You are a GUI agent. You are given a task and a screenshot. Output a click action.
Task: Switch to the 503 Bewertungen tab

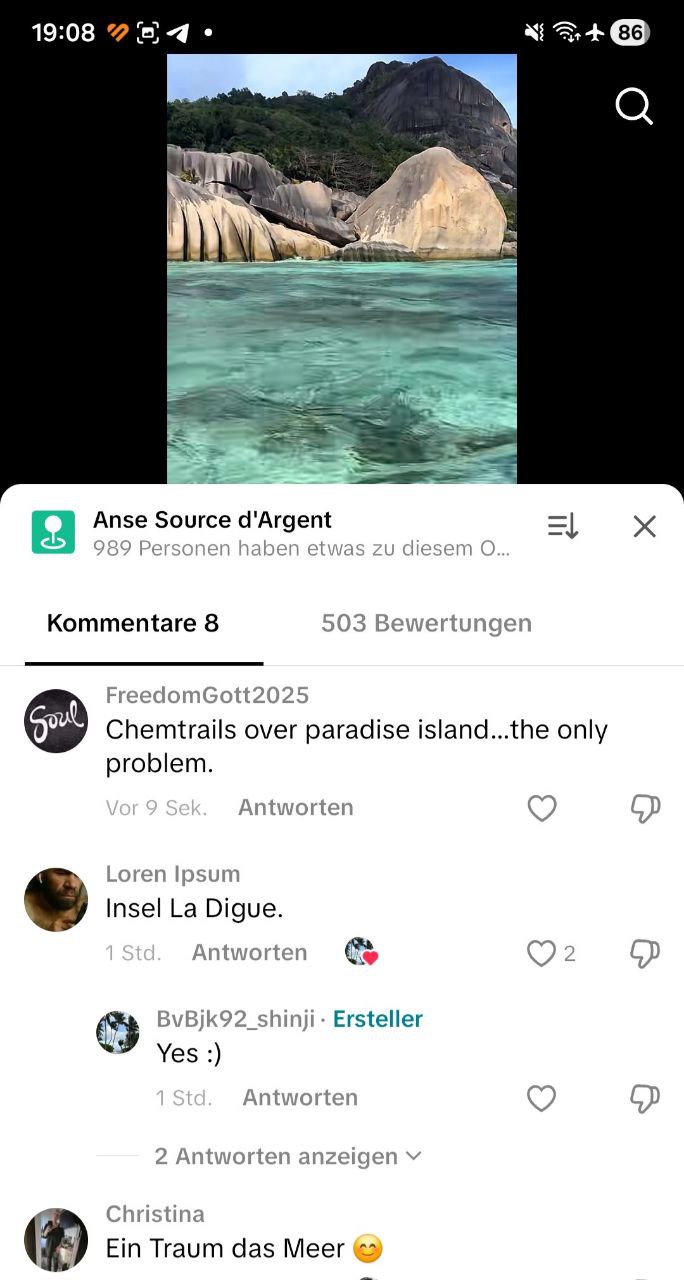pos(426,623)
